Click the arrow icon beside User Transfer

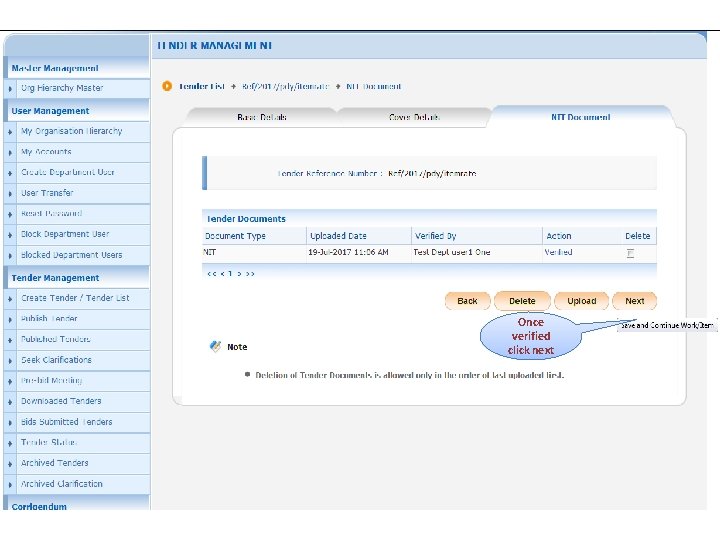(x=10, y=194)
